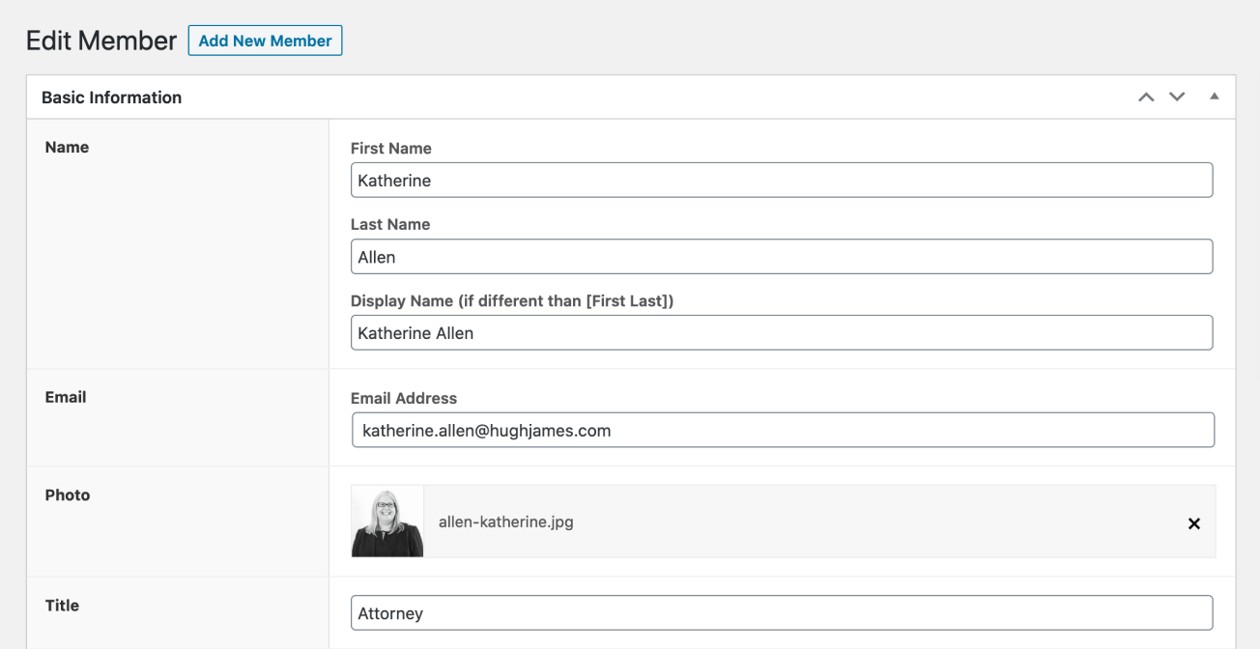Edit the Email Address input field
Screen dimensions: 1260x649
[x=782, y=430]
